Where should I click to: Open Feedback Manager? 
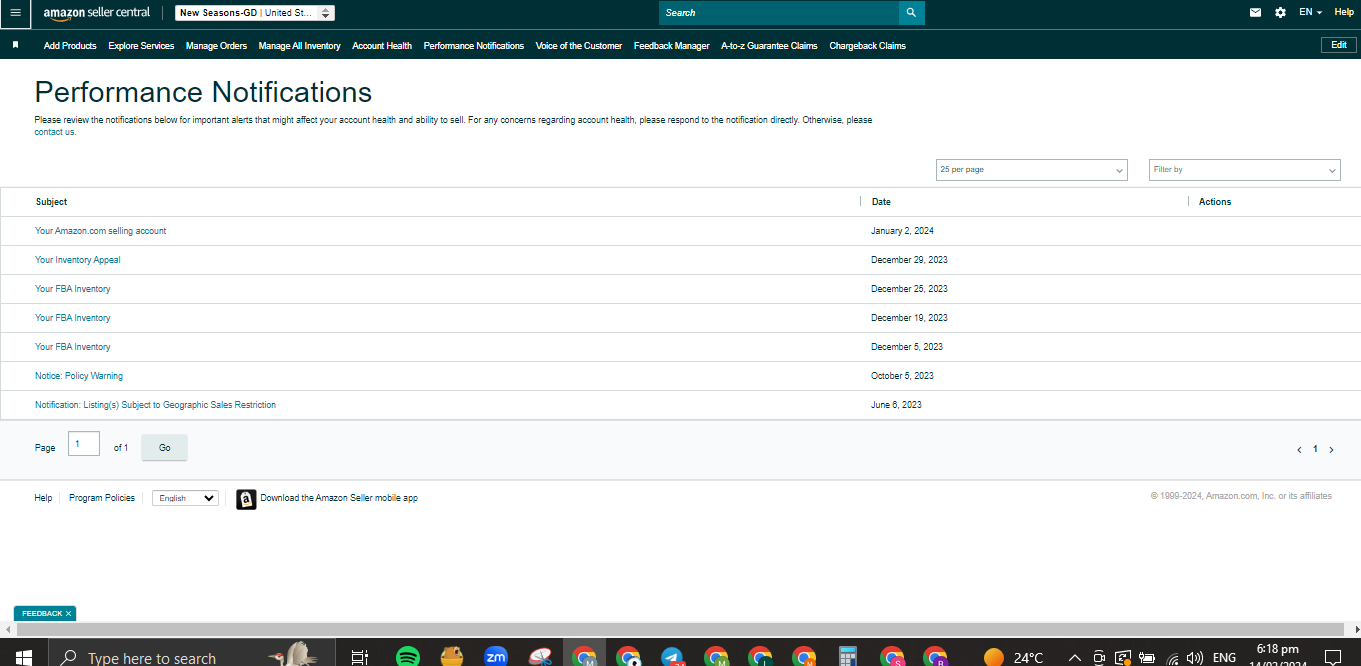pyautogui.click(x=671, y=46)
